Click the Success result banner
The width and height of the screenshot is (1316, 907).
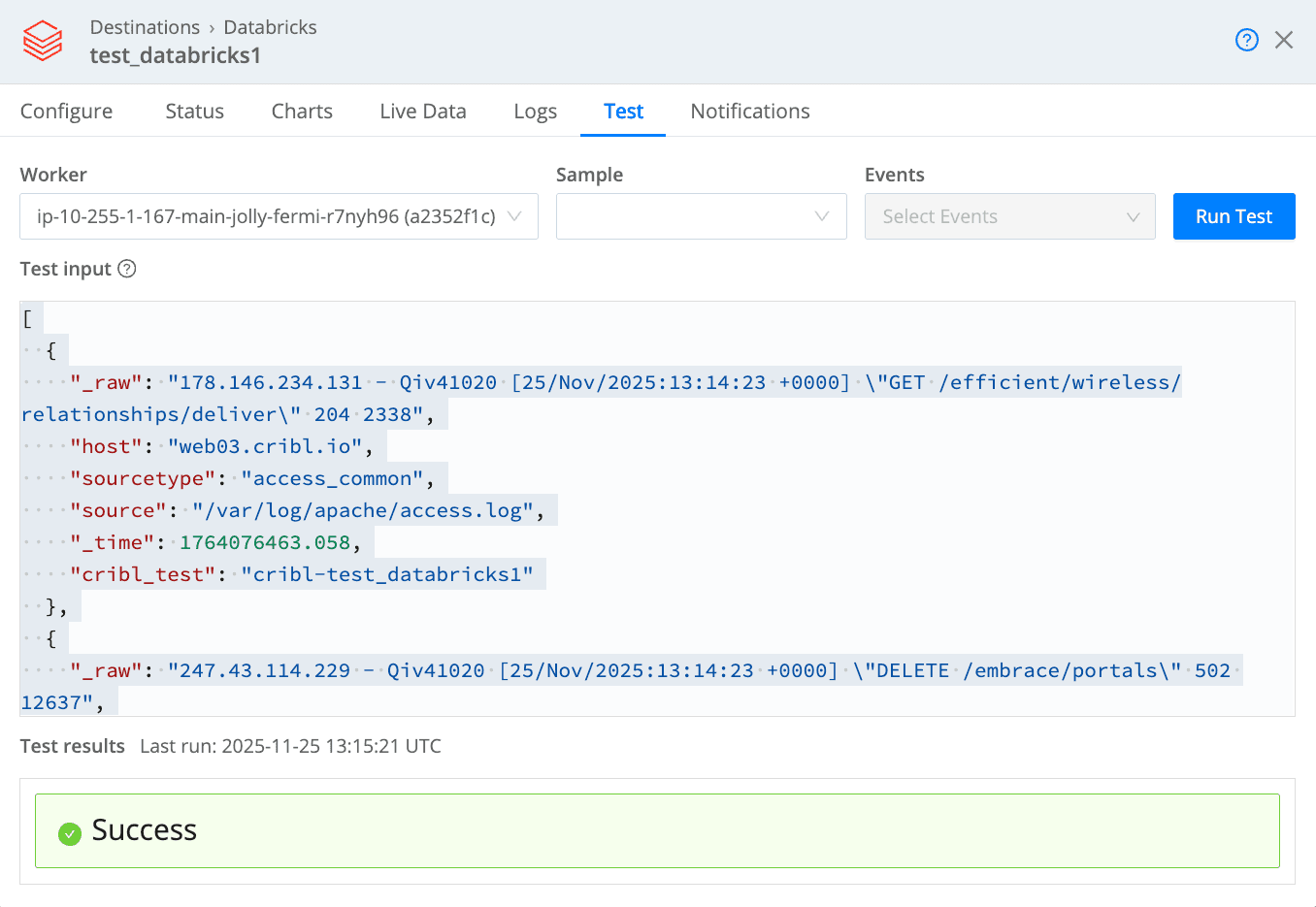(657, 830)
